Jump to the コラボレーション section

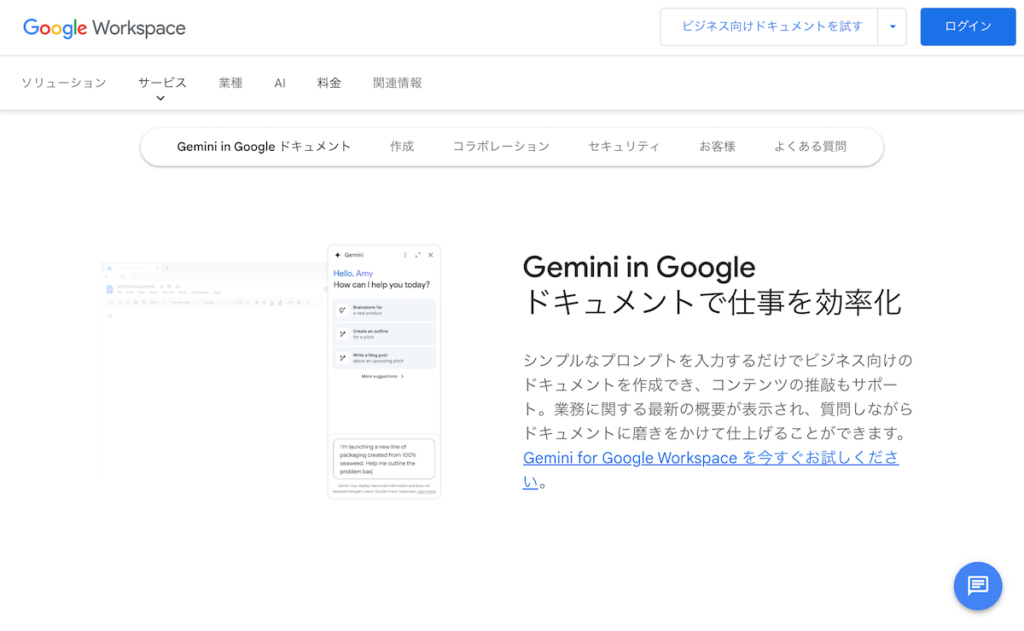pyautogui.click(x=501, y=146)
